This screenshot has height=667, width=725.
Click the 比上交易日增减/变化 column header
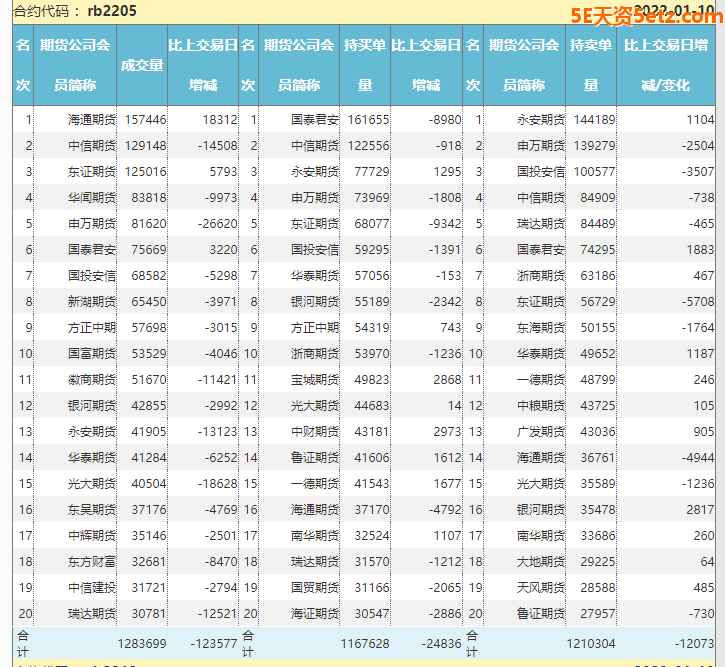[x=666, y=65]
